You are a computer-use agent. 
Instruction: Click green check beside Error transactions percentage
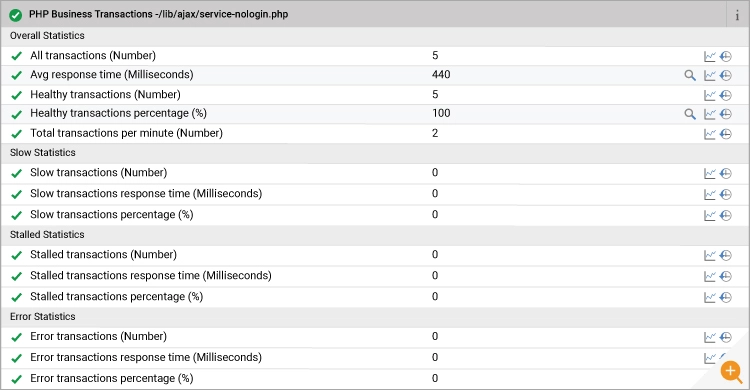(x=17, y=379)
